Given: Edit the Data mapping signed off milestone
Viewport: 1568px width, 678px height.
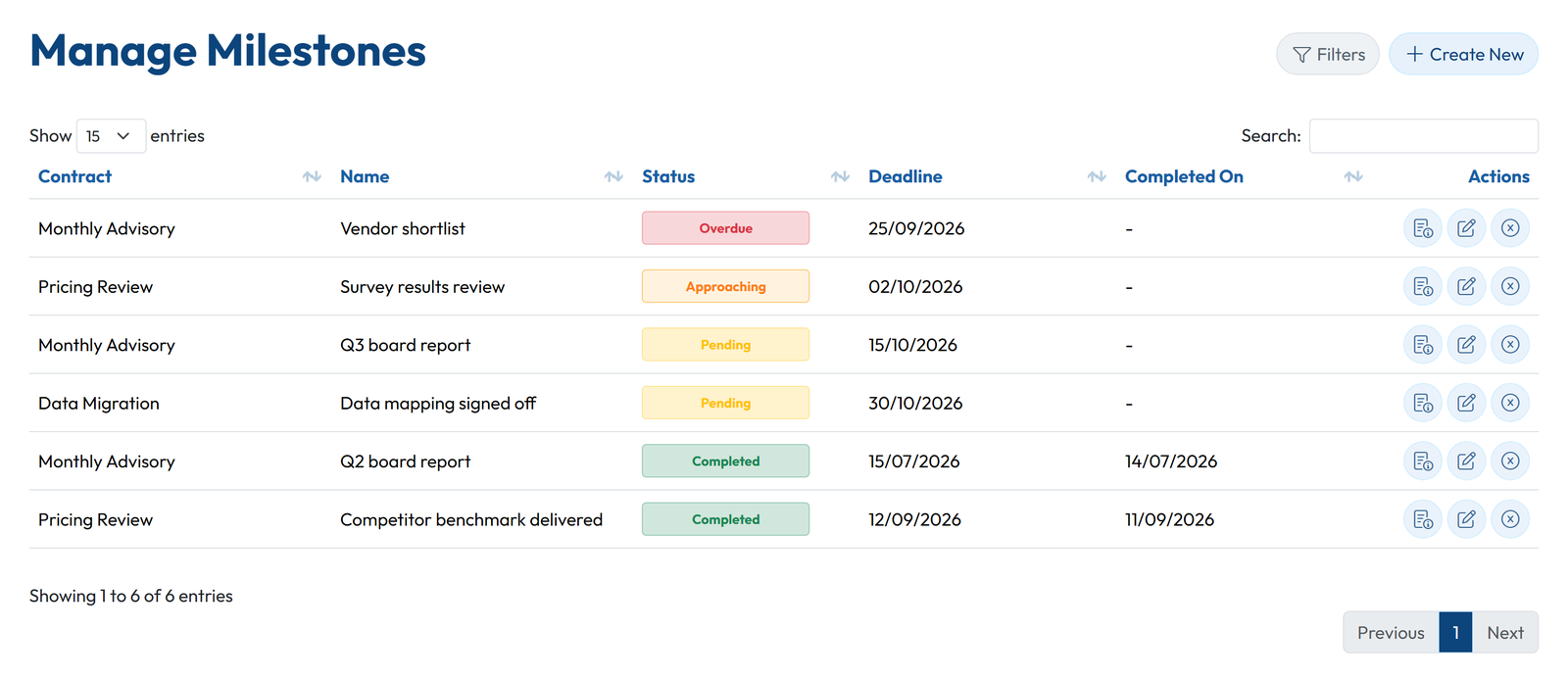Looking at the screenshot, I should tap(1466, 403).
